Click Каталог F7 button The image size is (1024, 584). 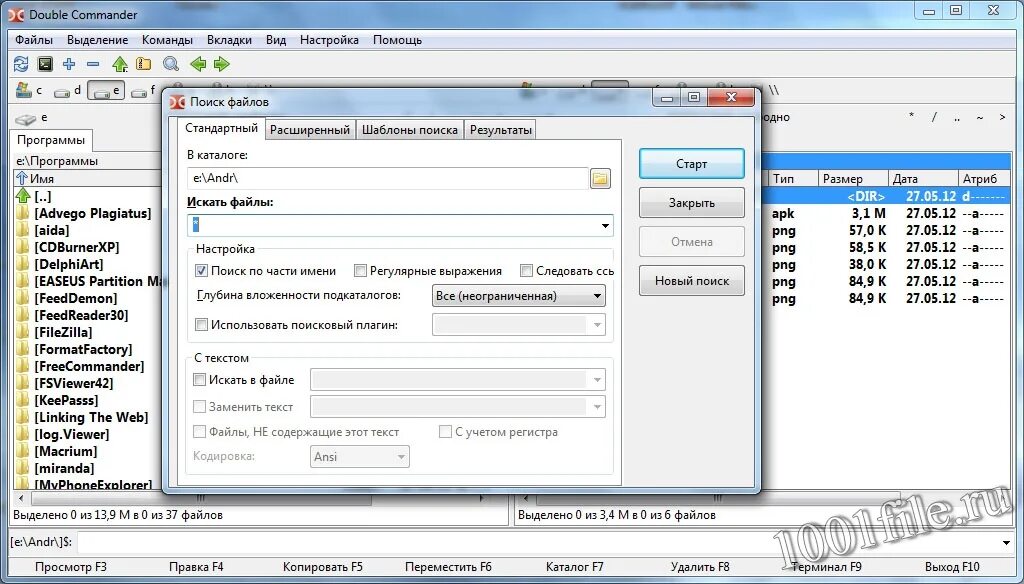pyautogui.click(x=575, y=567)
